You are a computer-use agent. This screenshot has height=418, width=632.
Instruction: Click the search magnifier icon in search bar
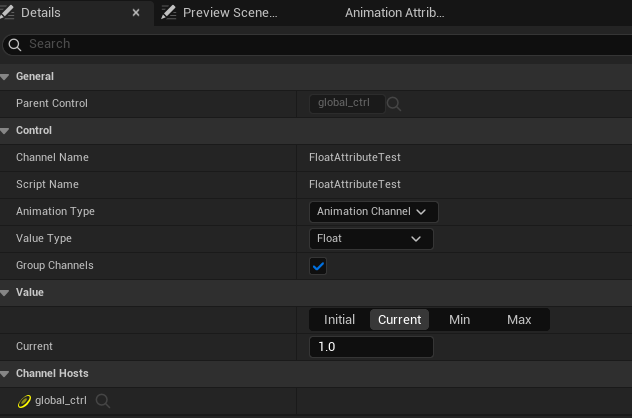pyautogui.click(x=15, y=44)
